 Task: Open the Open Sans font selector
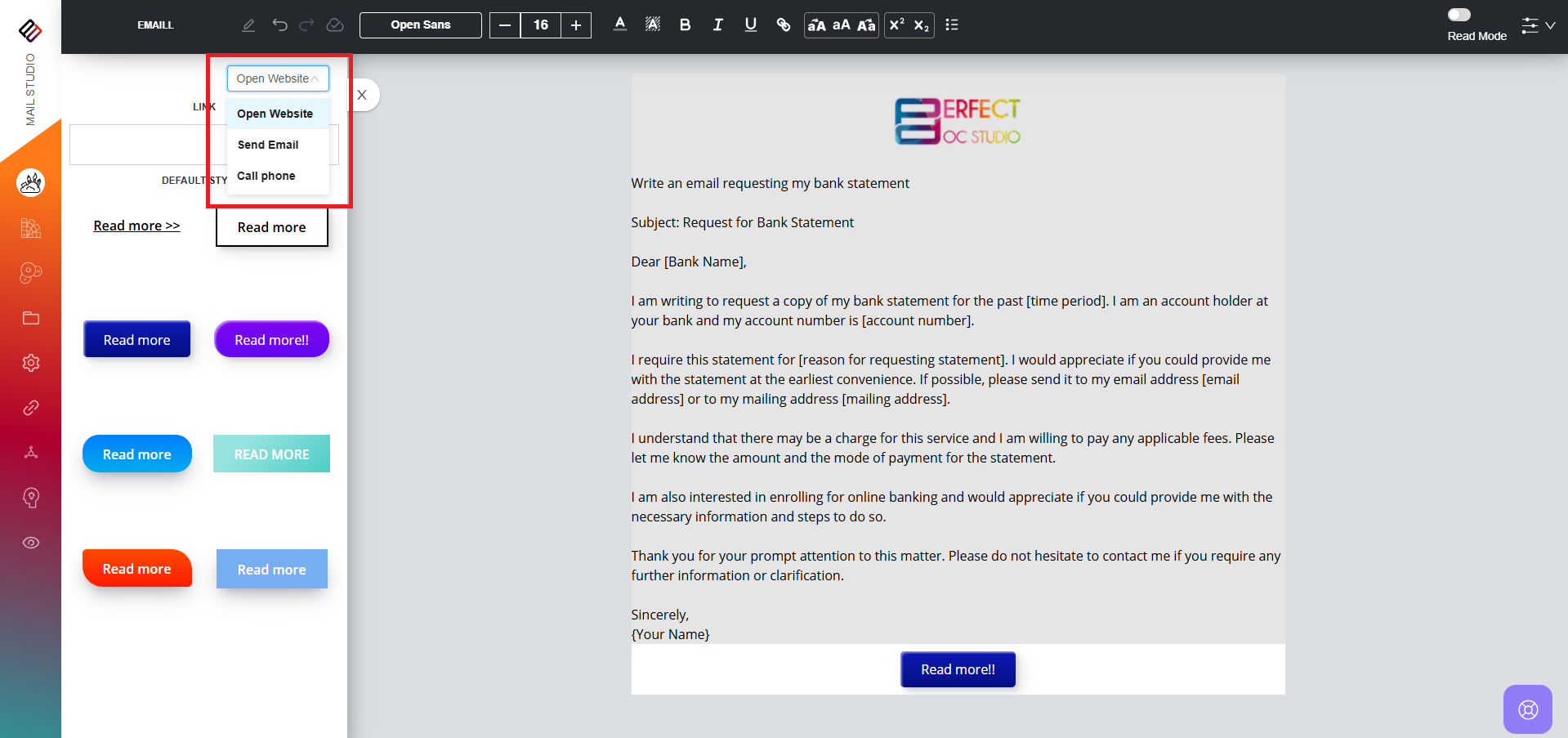[x=420, y=25]
